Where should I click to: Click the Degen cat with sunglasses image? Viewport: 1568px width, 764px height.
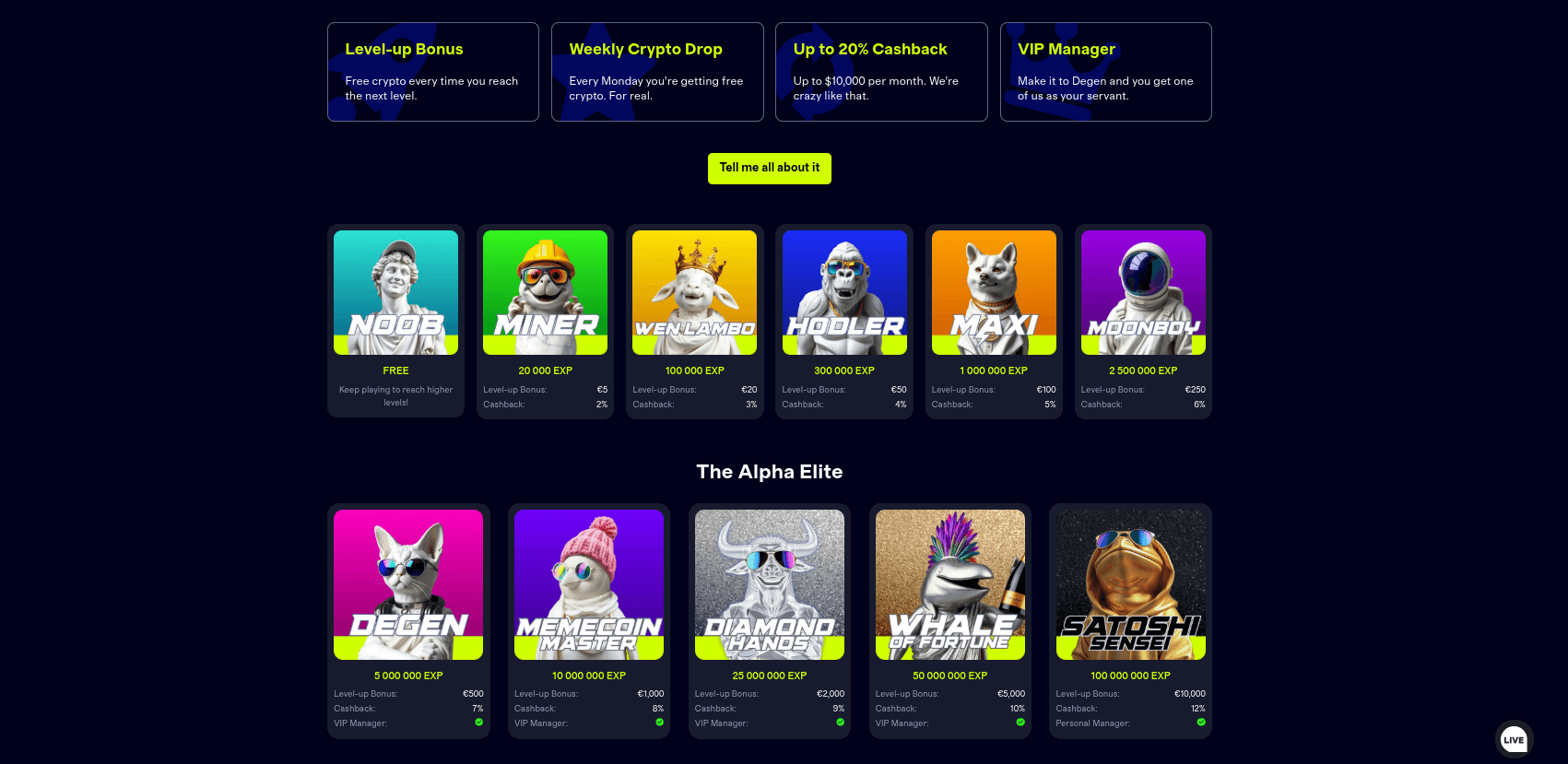tap(408, 584)
